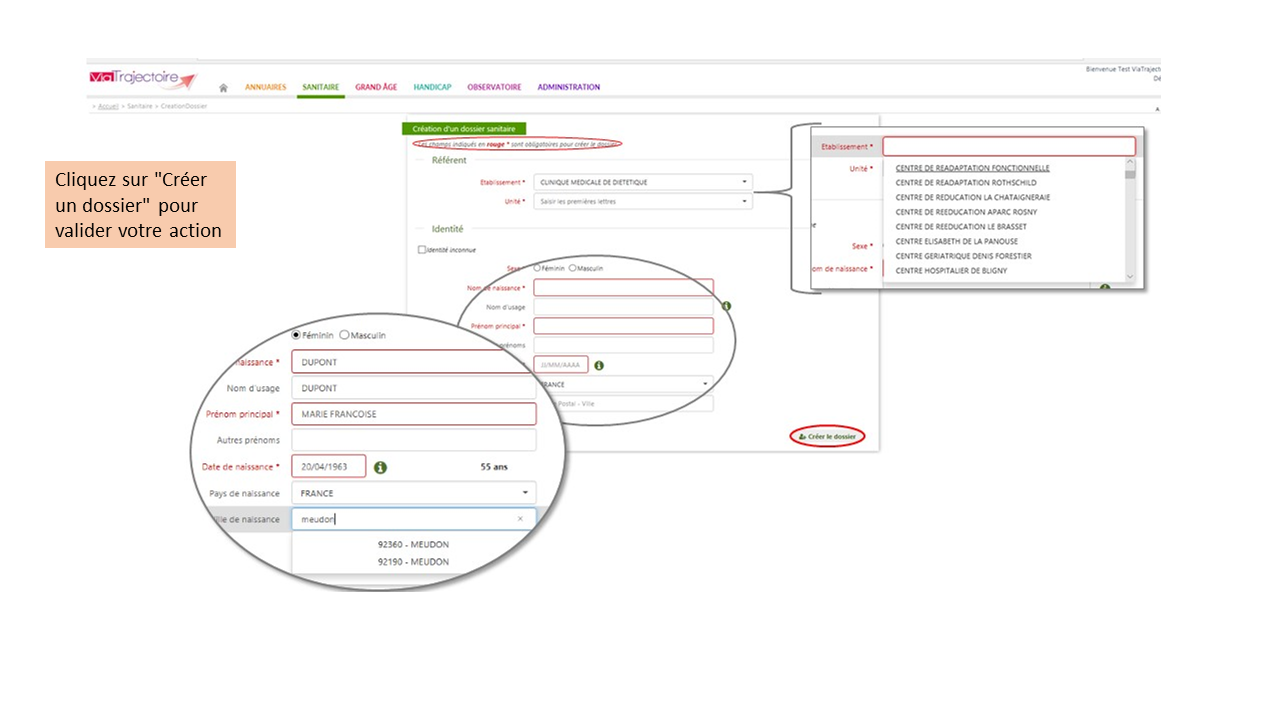Click the ViaTrajectoire logo
This screenshot has width=1280, height=720.
point(143,79)
